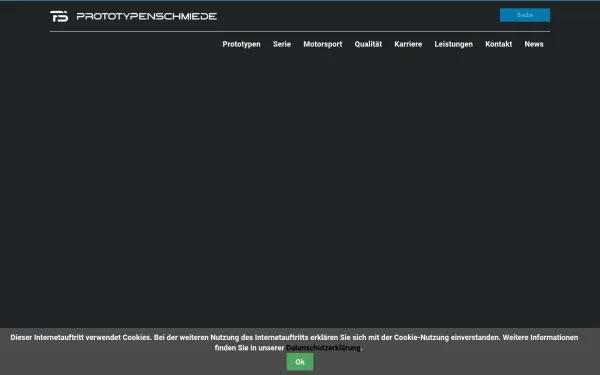The width and height of the screenshot is (600, 375).
Task: Go to the Serie menu item
Action: 282,44
